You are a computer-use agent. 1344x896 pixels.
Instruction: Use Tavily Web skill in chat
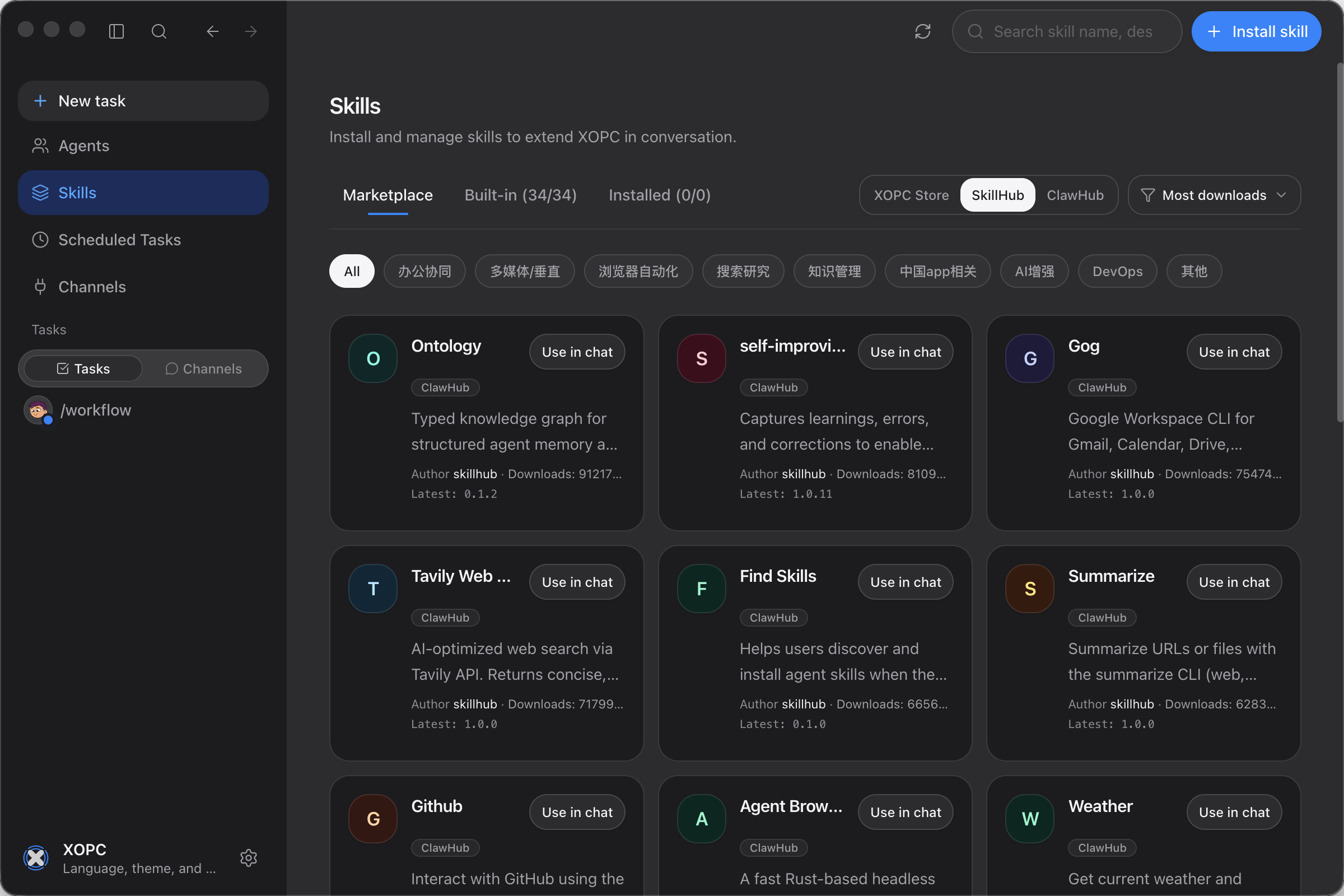tap(577, 582)
